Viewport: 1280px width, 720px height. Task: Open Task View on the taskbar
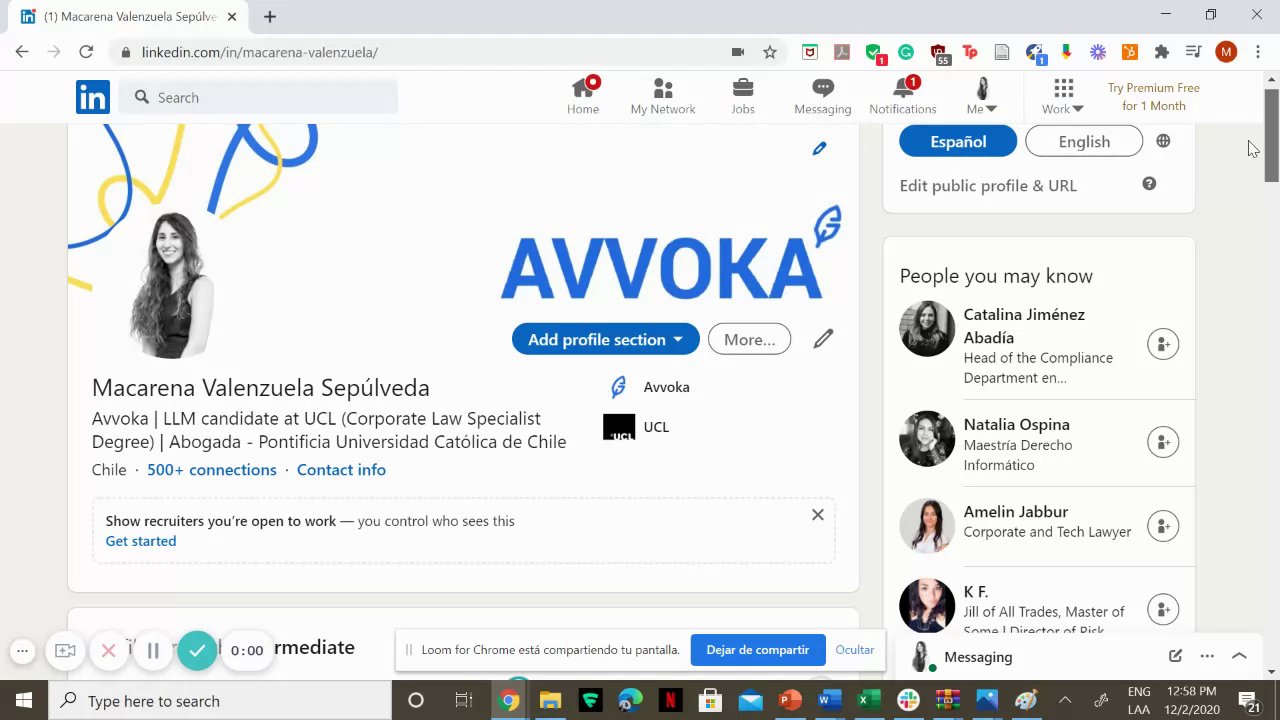[463, 700]
